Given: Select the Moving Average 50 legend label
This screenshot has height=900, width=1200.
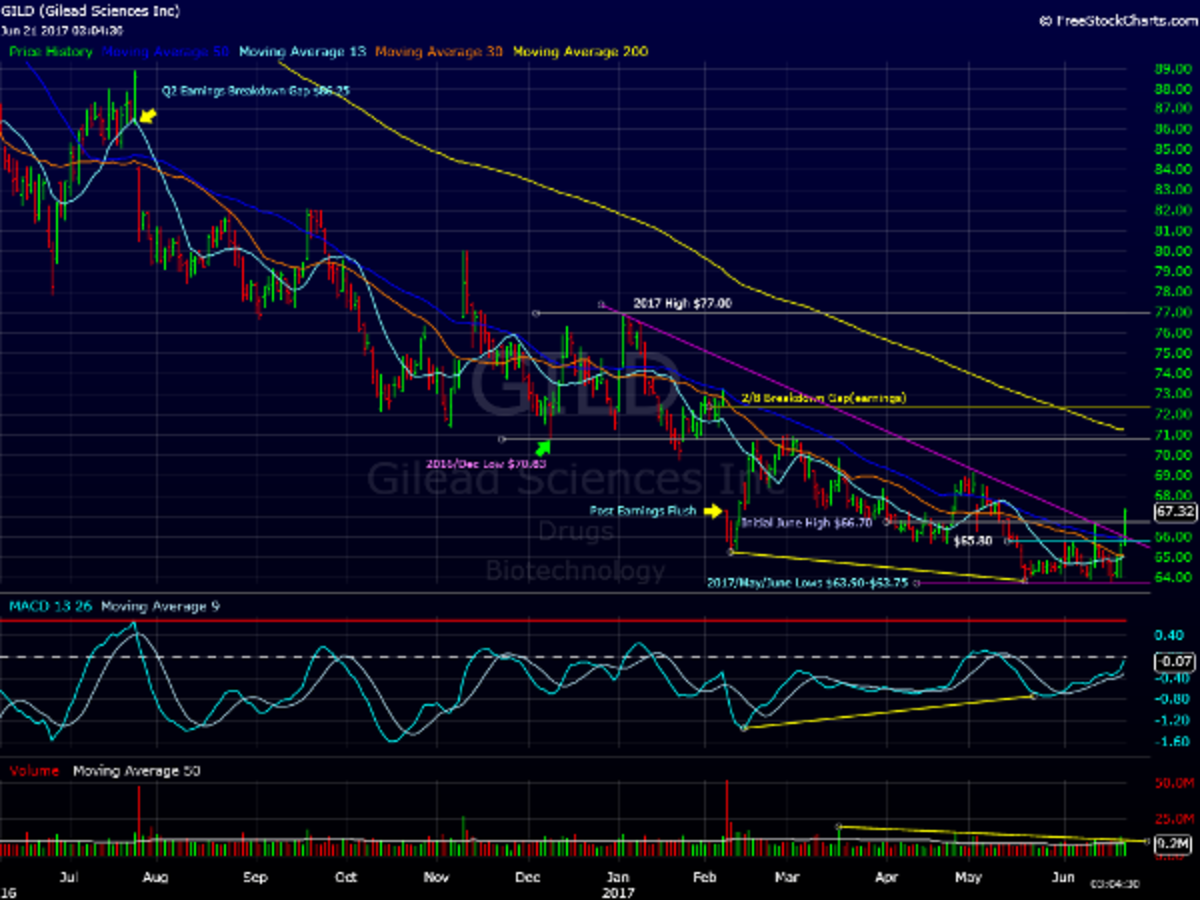Looking at the screenshot, I should 165,51.
